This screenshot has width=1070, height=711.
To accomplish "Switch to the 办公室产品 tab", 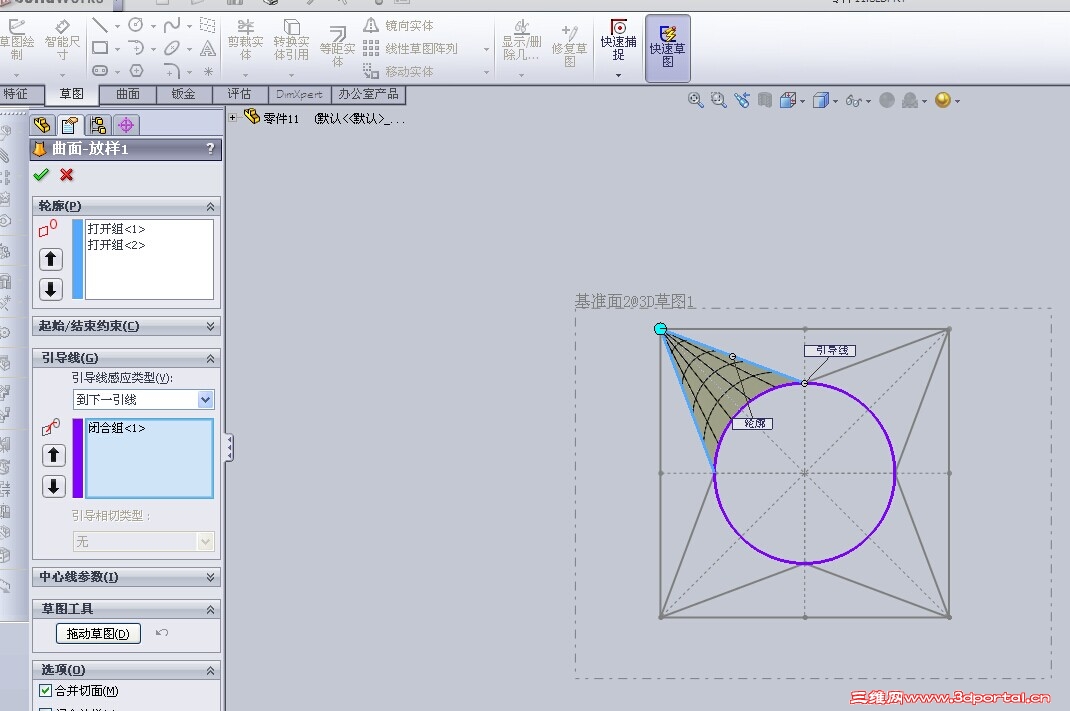I will [x=368, y=94].
